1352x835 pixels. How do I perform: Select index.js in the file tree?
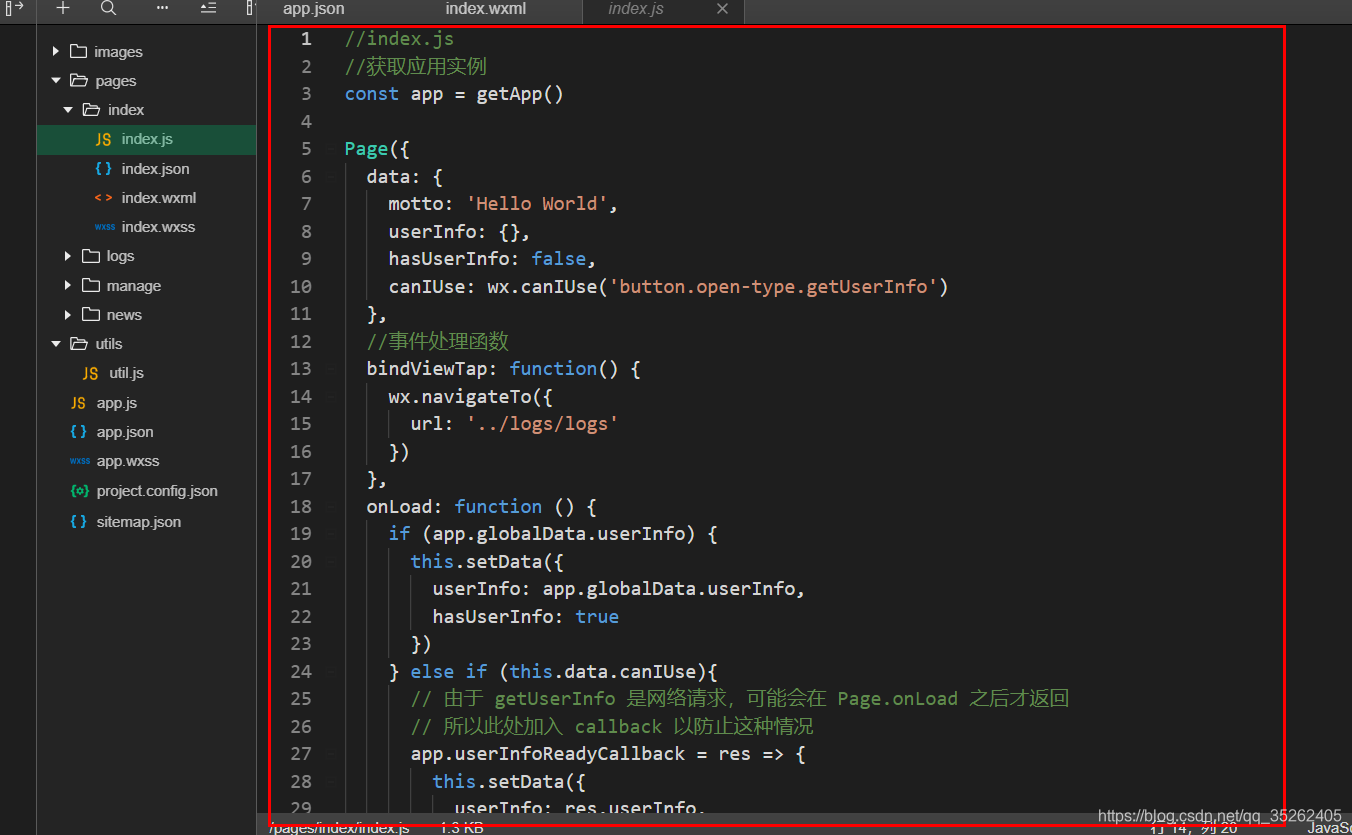click(x=147, y=139)
